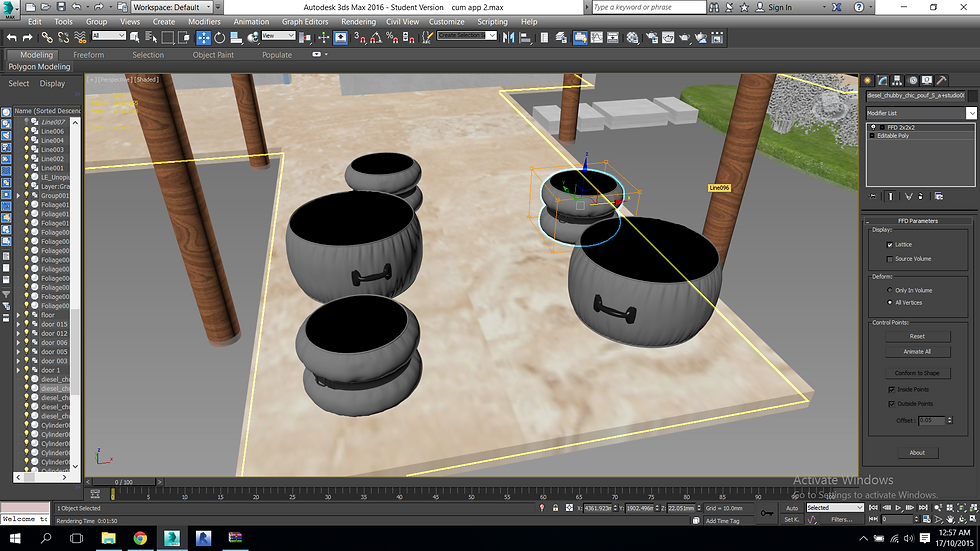980x551 pixels.
Task: Click the Unlink Selection icon
Action: 63,38
